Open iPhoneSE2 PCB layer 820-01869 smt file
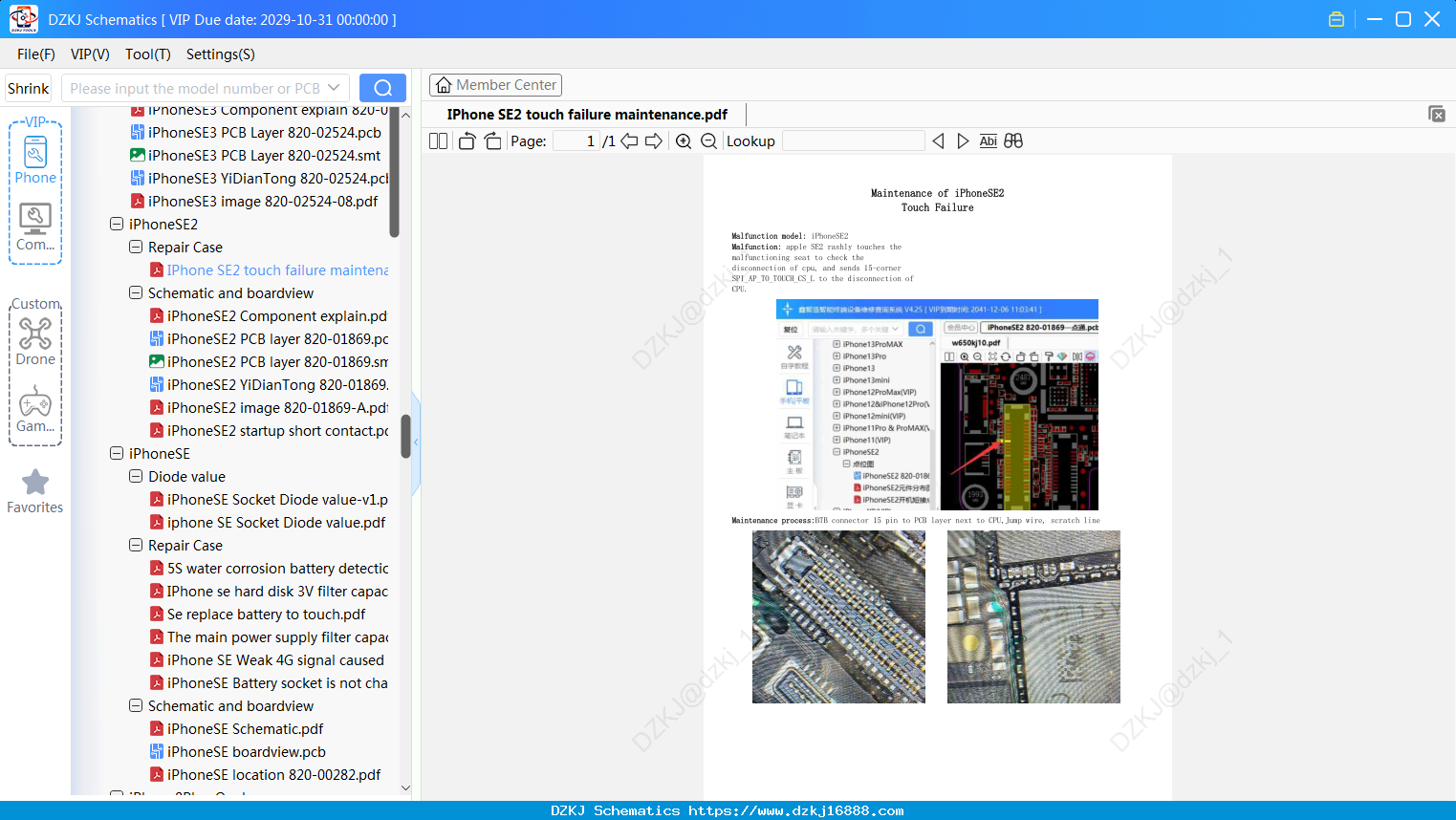This screenshot has width=1456, height=820. pos(269,362)
